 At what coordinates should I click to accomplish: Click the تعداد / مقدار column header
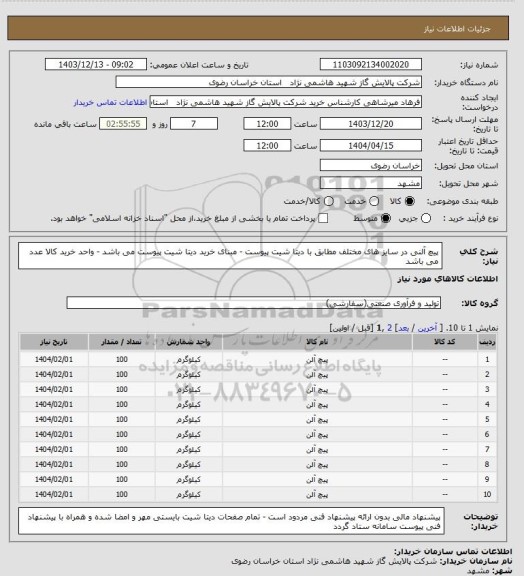click(x=122, y=342)
